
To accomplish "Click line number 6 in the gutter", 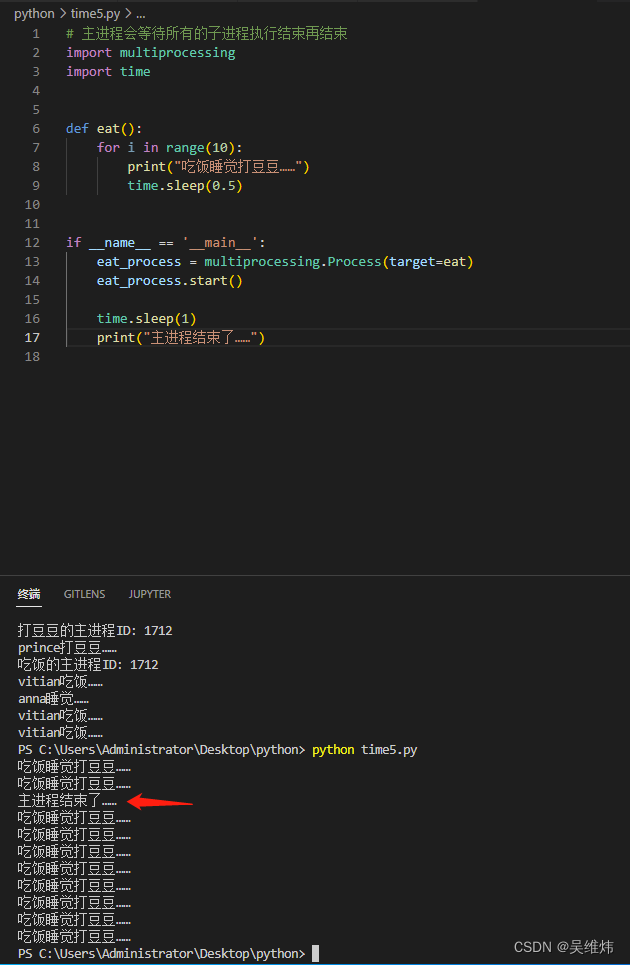I will click(x=36, y=129).
